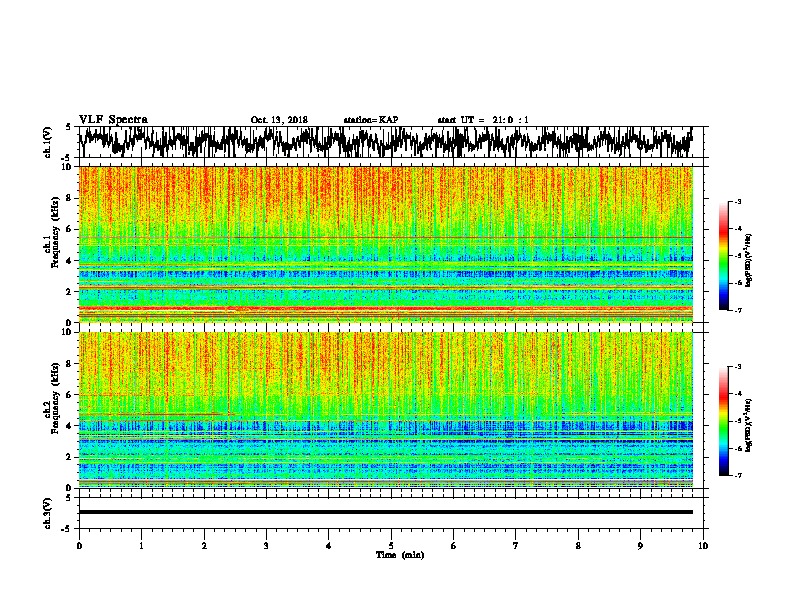
Task: Click the ch.1 "Frequency (kHz)" axis label
Action: 56,233
